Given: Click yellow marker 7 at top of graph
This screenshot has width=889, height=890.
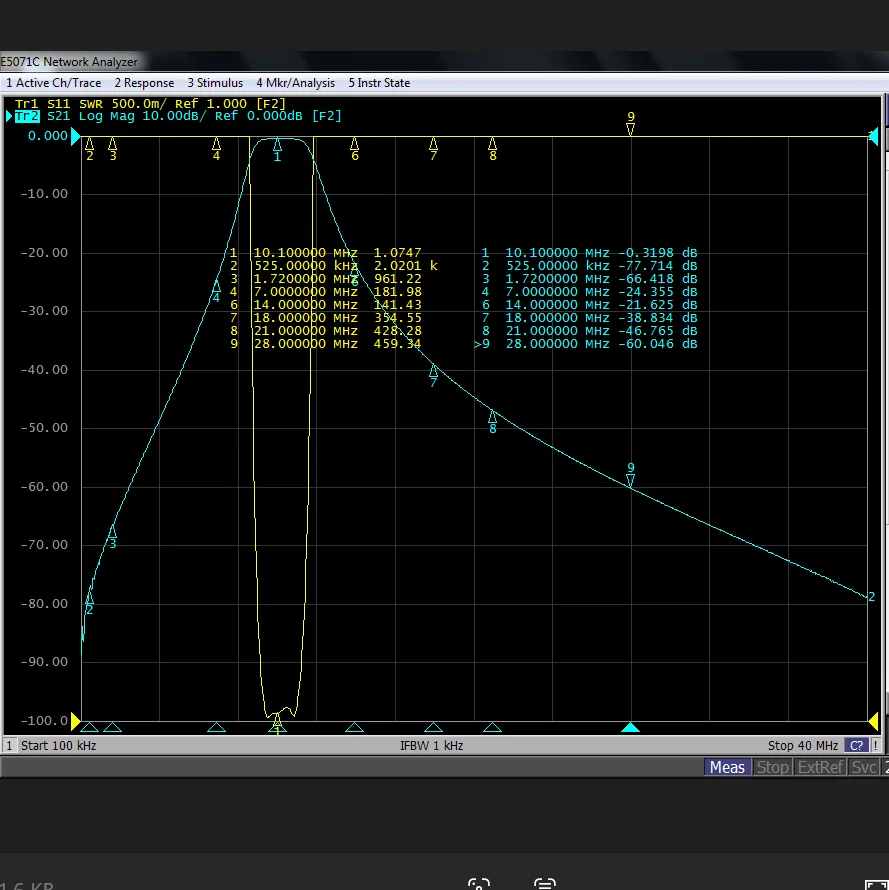Looking at the screenshot, I should [434, 149].
